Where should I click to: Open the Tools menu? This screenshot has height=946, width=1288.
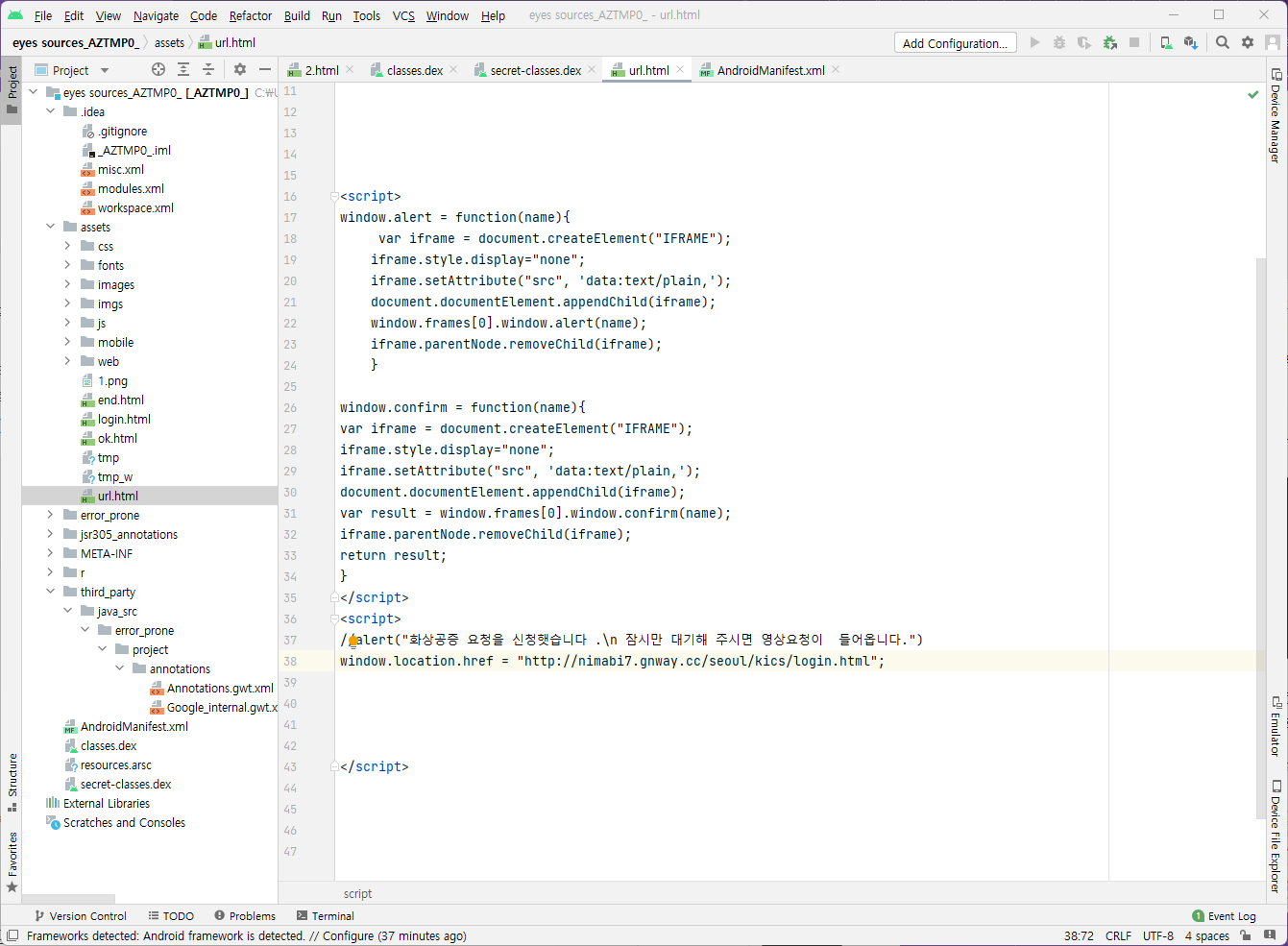tap(366, 15)
